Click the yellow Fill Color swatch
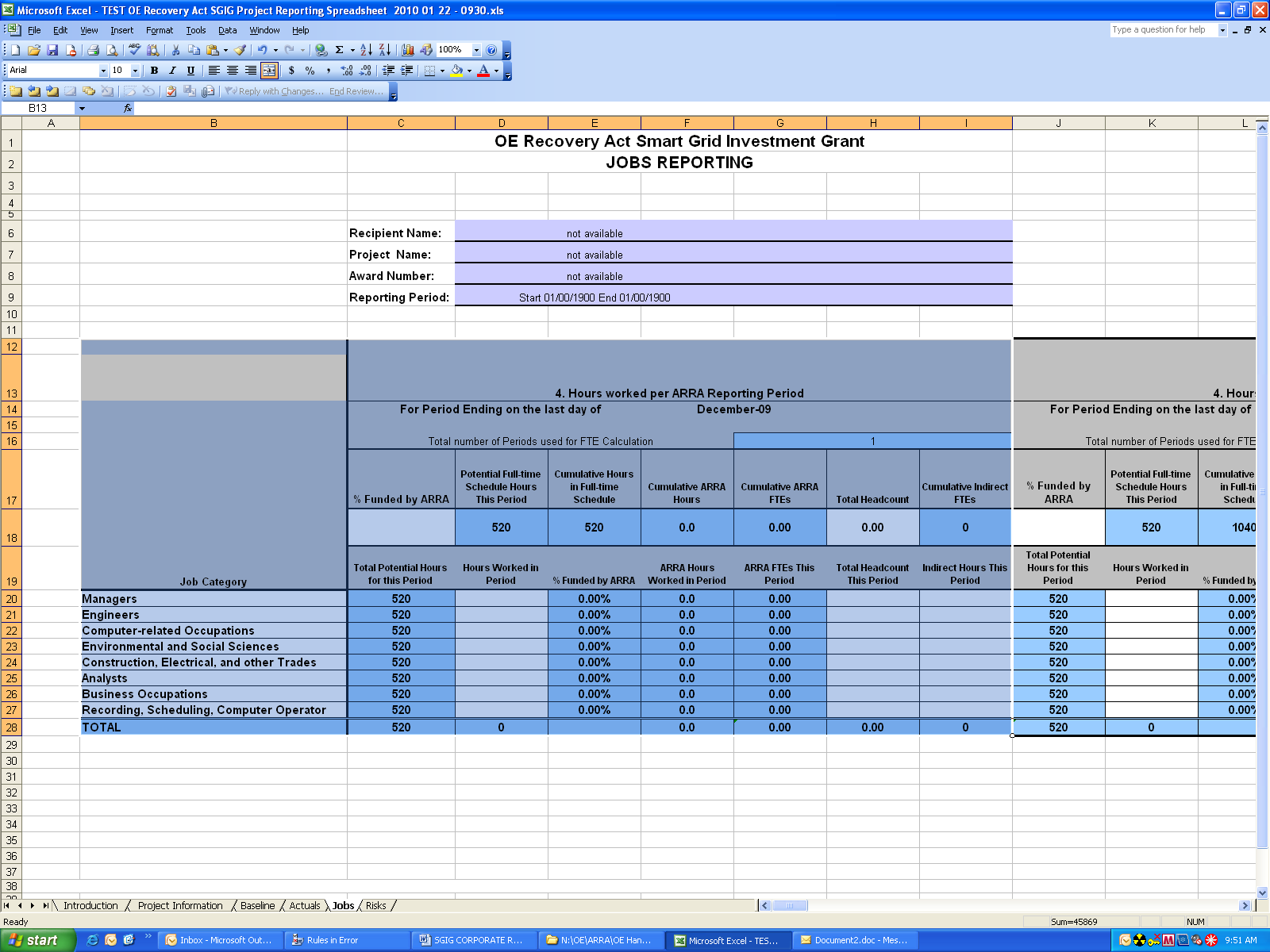1270x952 pixels. pos(456,71)
